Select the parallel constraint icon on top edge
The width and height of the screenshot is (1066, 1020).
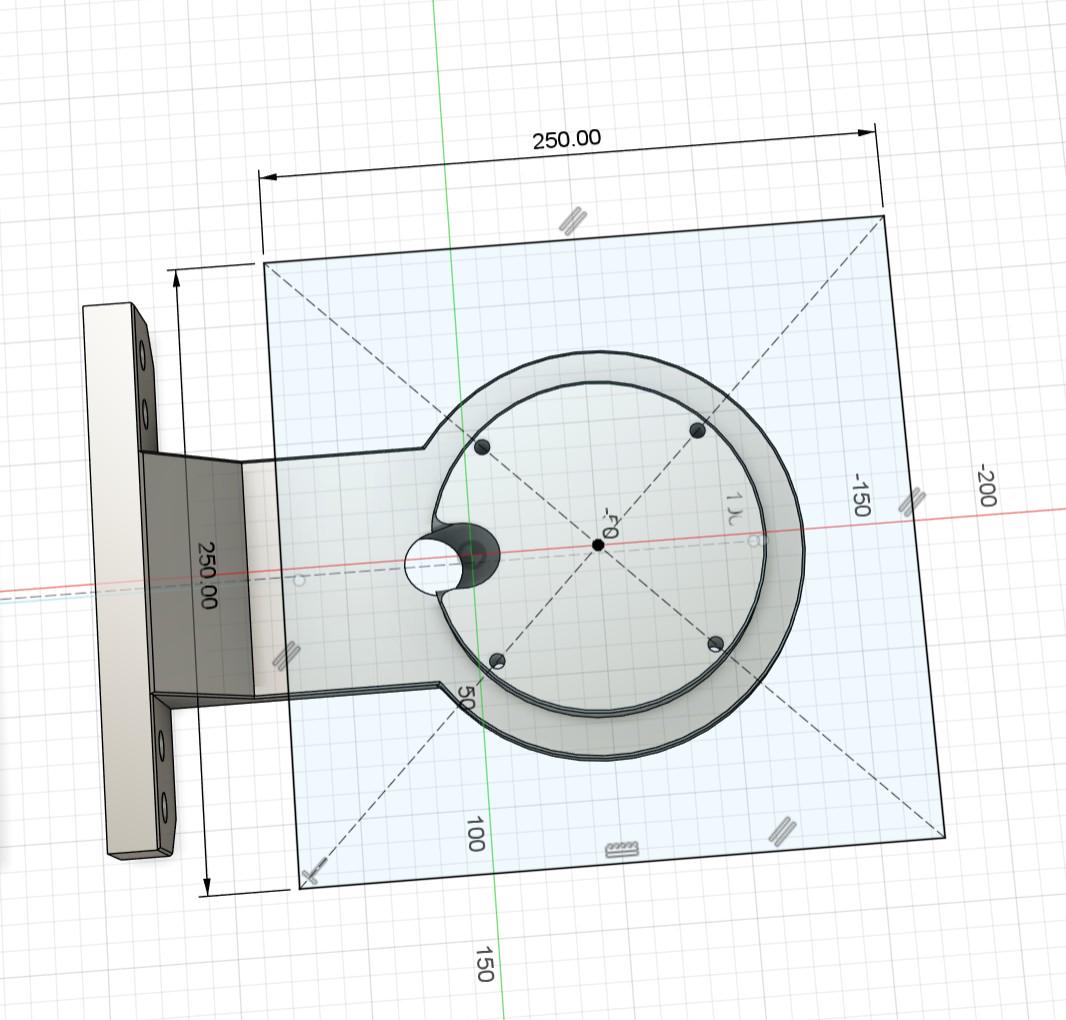pyautogui.click(x=573, y=221)
